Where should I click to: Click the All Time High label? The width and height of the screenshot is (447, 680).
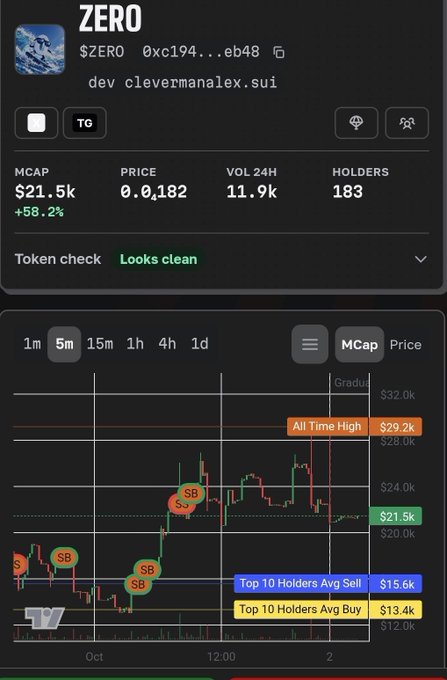click(327, 426)
